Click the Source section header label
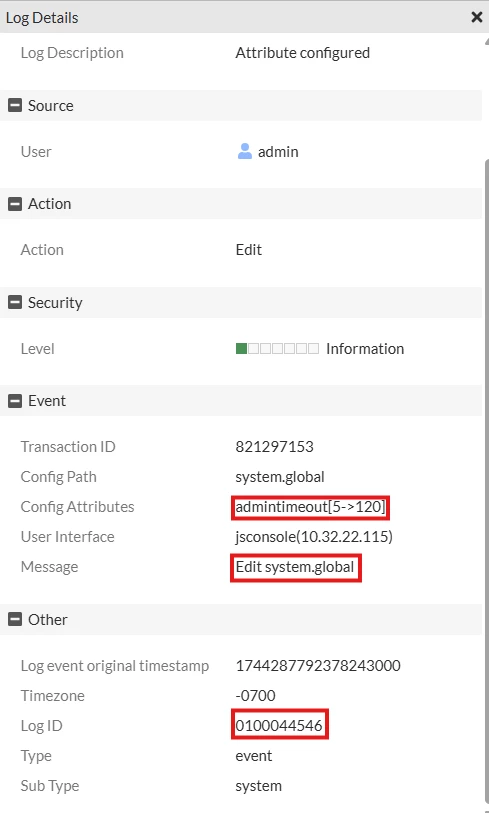 click(x=51, y=105)
